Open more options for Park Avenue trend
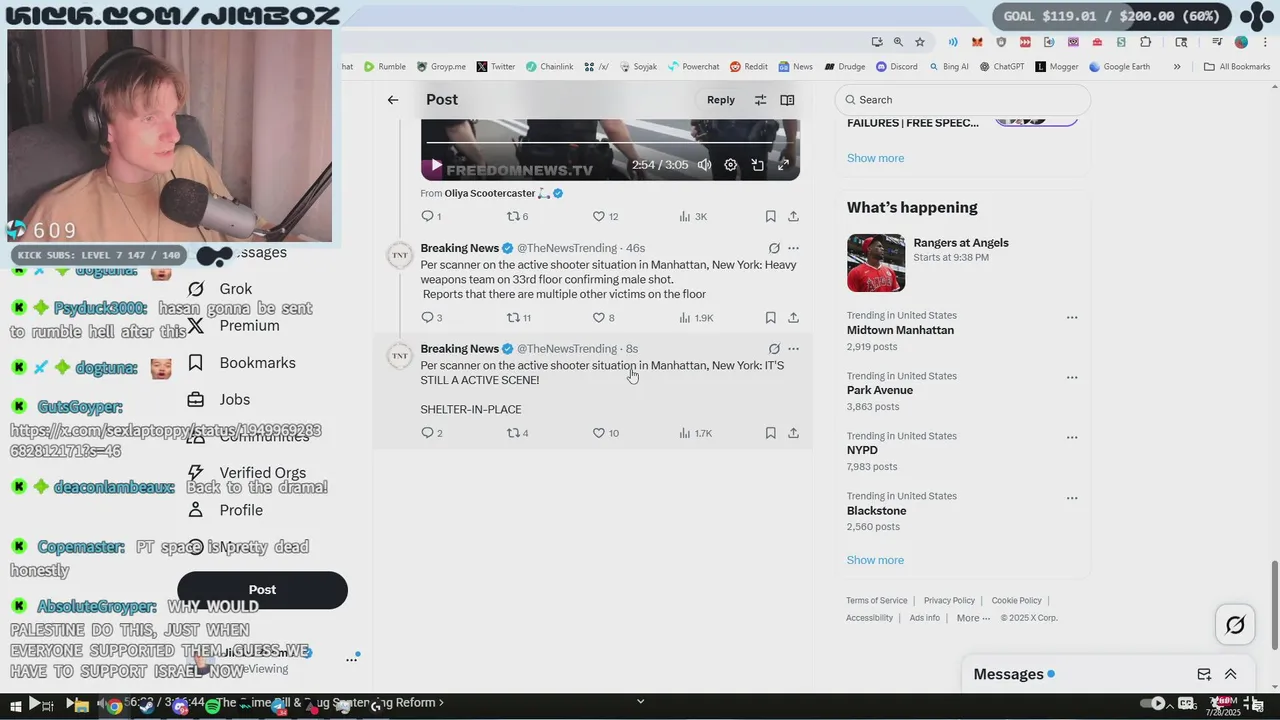 coord(1072,378)
